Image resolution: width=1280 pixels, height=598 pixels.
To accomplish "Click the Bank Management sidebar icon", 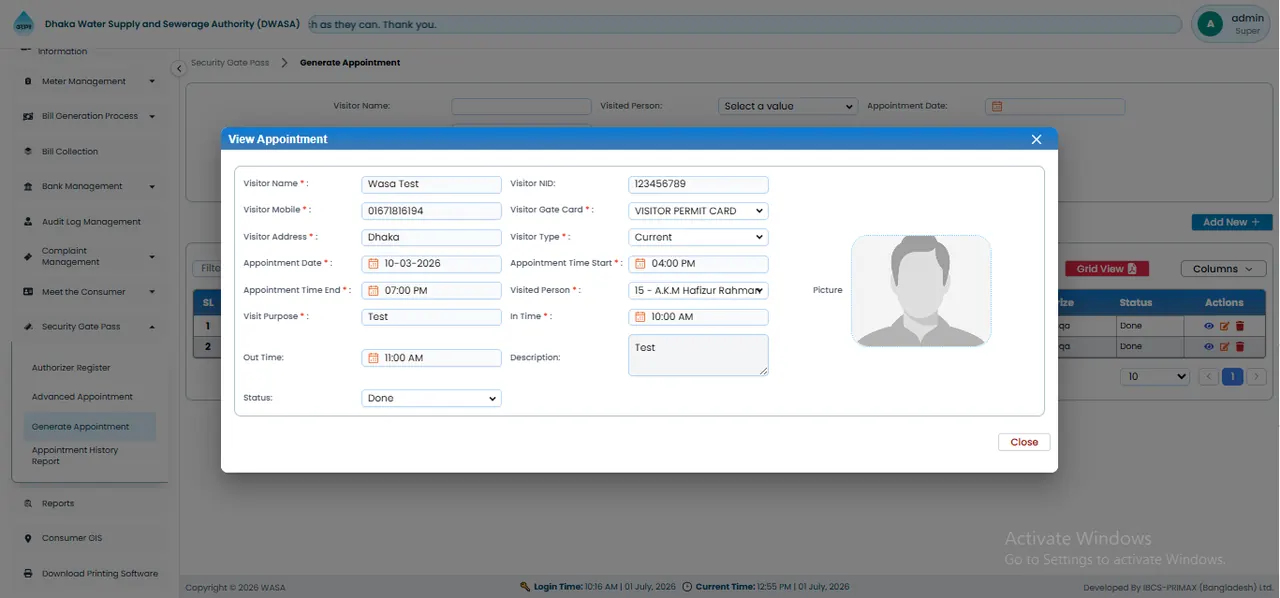I will pyautogui.click(x=29, y=187).
